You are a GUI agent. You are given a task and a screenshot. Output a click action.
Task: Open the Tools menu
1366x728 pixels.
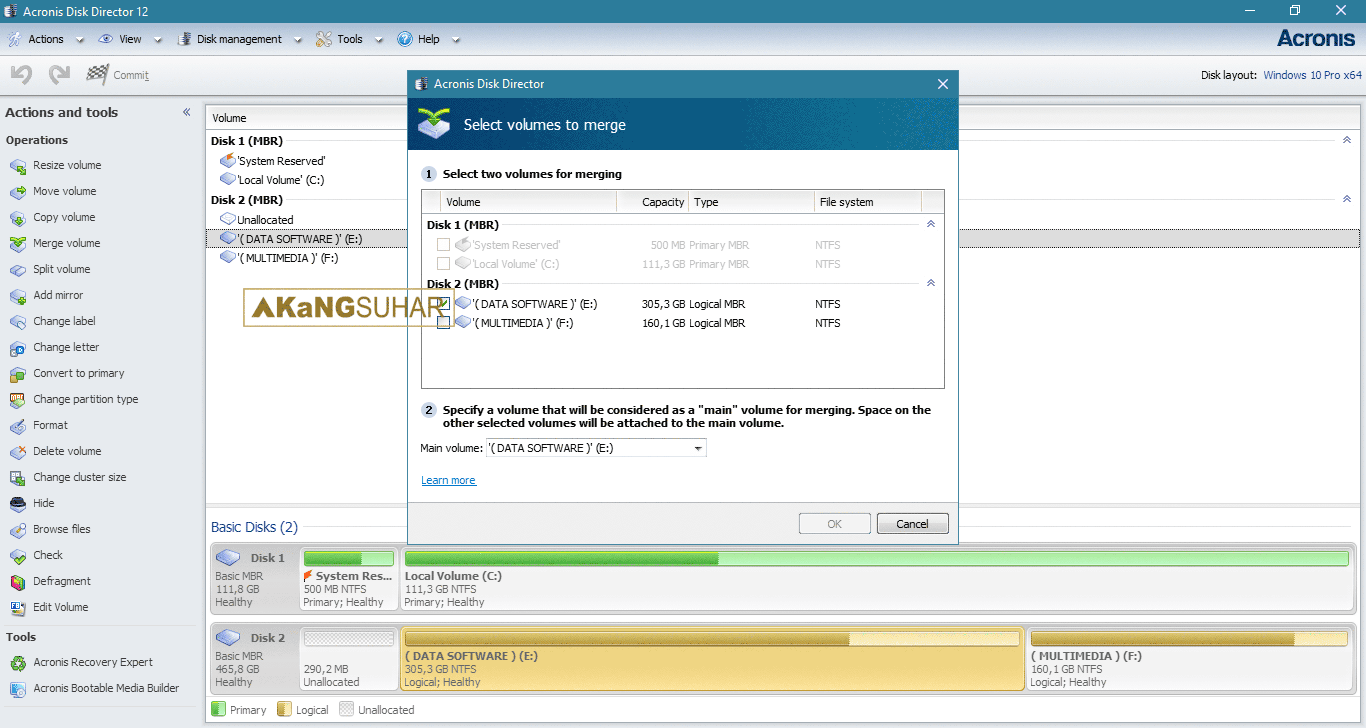[349, 39]
